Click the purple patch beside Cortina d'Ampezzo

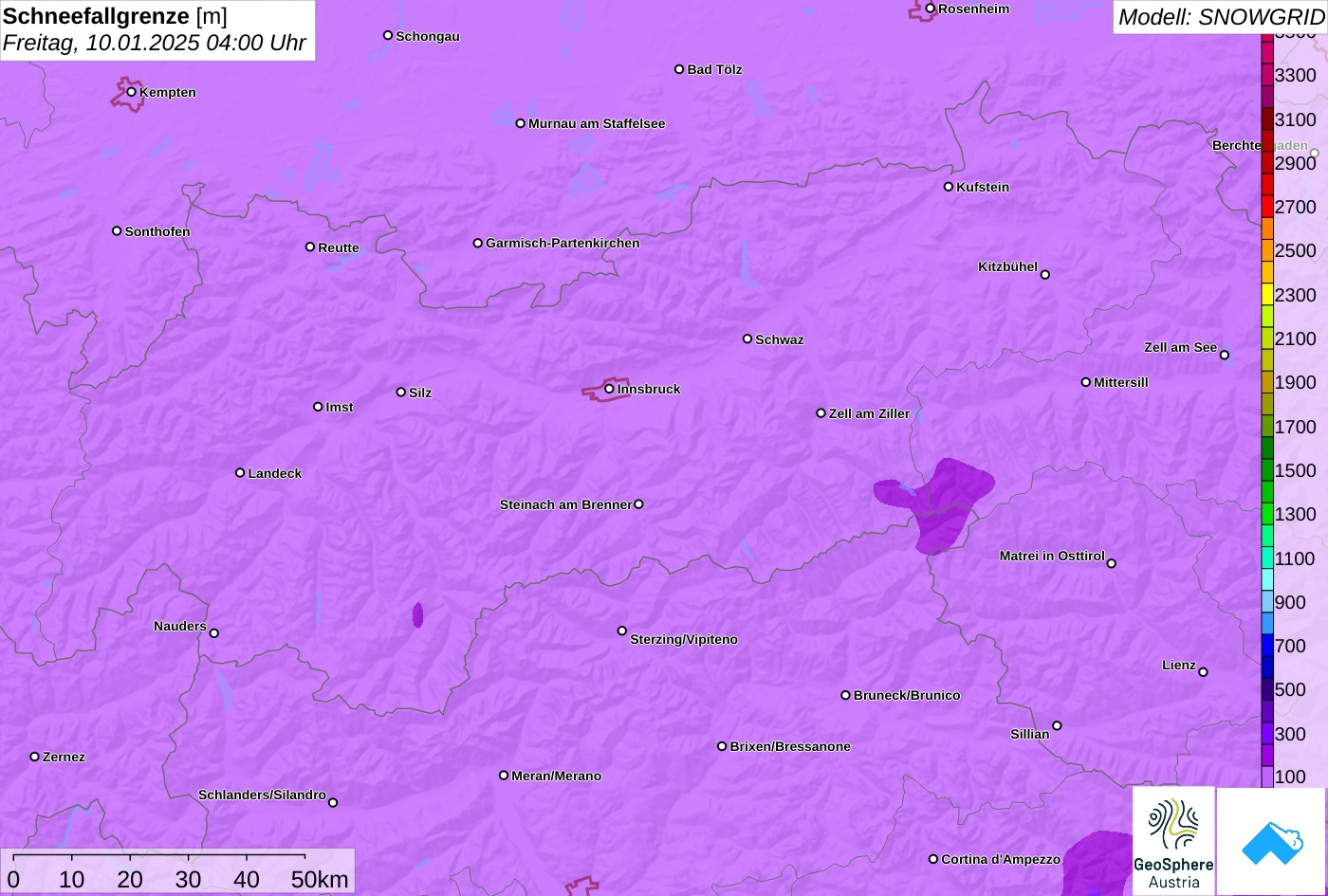coord(1097,863)
